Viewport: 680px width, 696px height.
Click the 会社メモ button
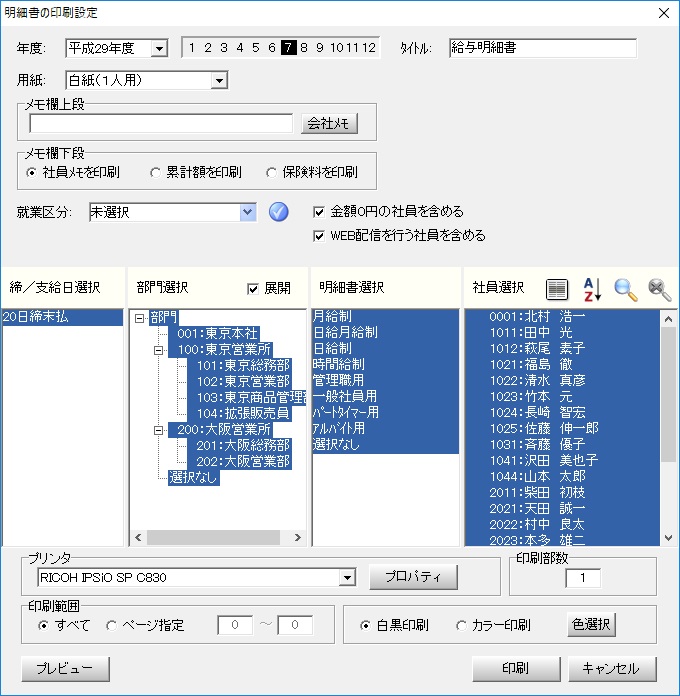(329, 123)
